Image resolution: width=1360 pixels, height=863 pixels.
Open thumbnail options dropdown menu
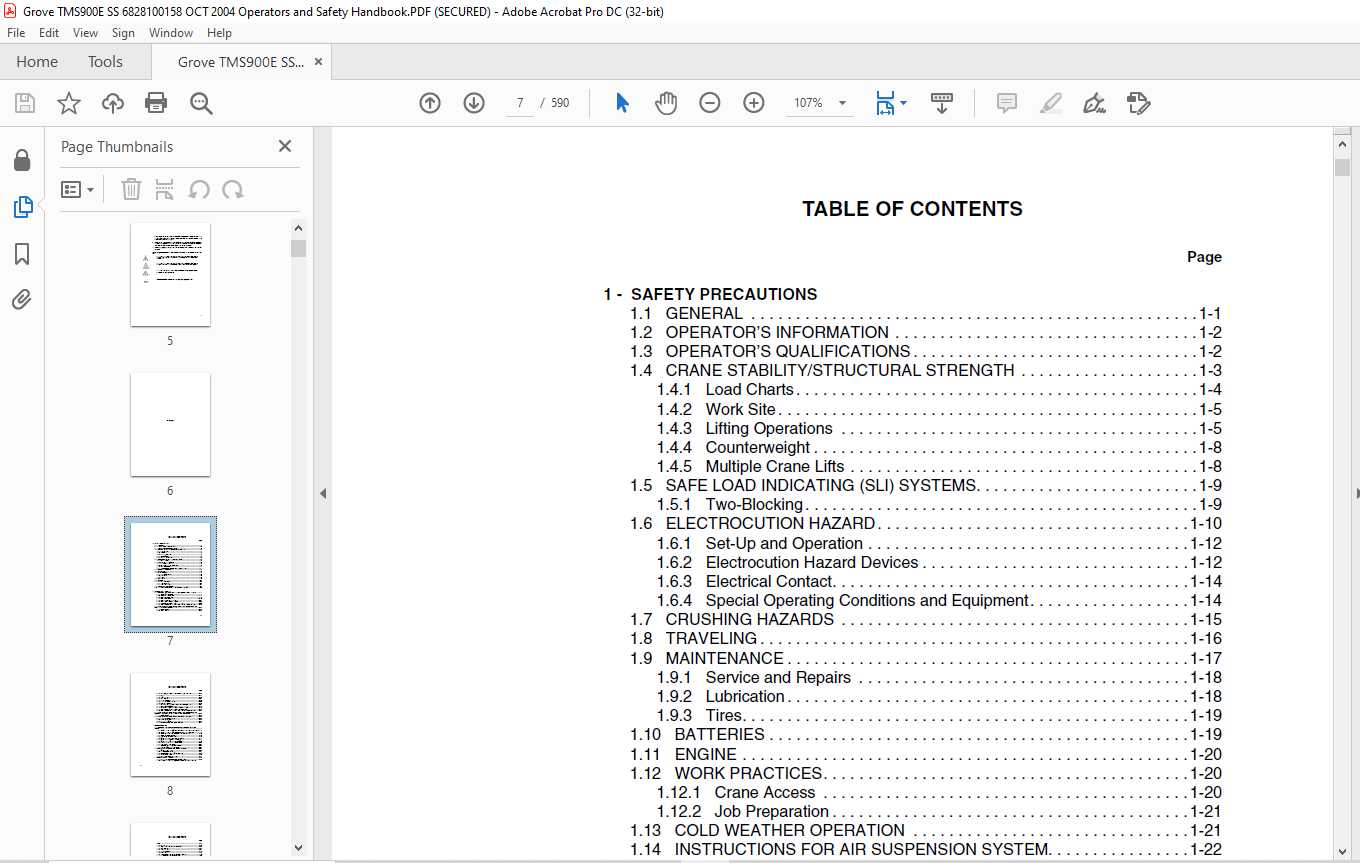point(77,189)
